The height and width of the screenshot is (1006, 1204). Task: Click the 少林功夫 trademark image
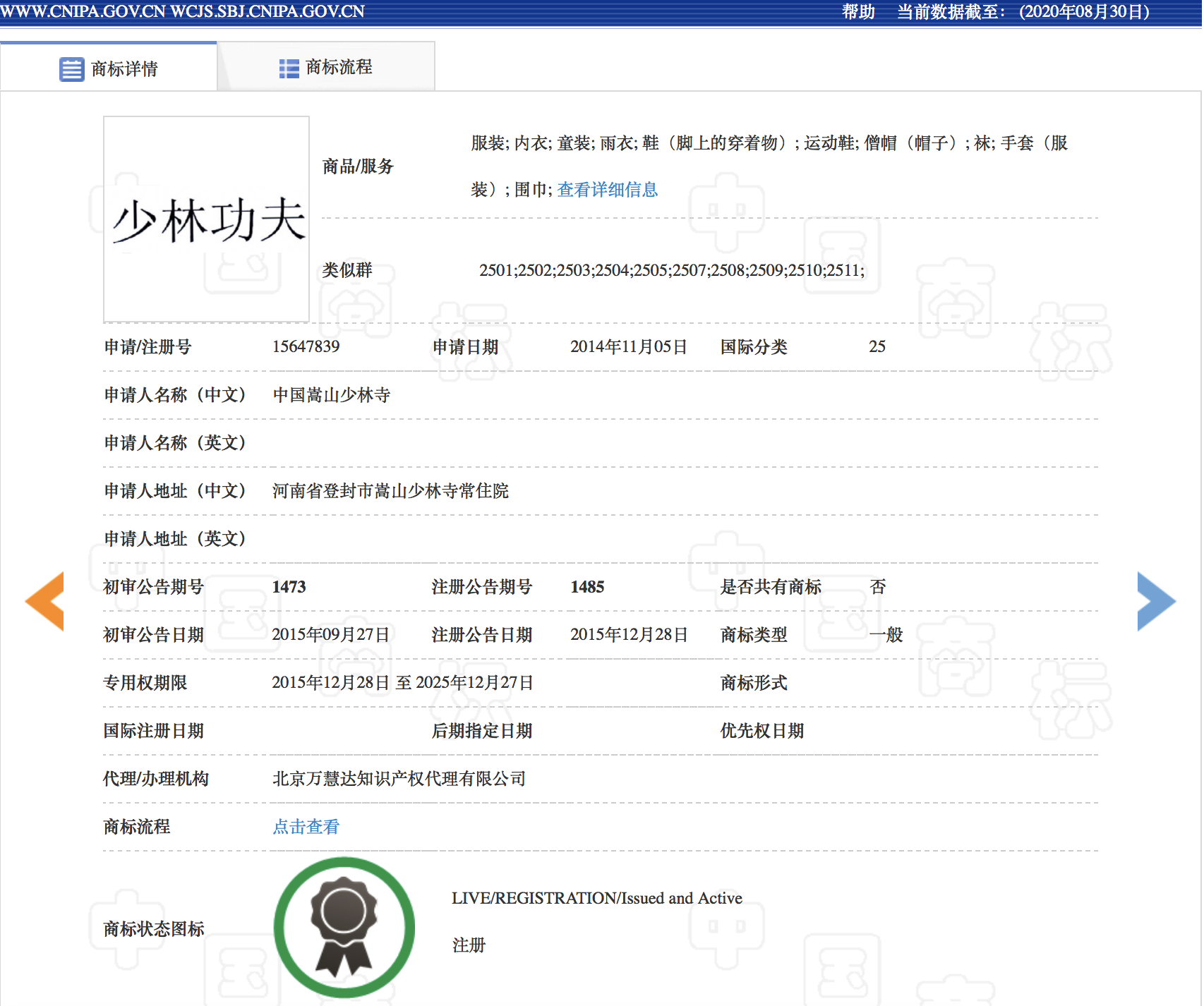(x=206, y=219)
